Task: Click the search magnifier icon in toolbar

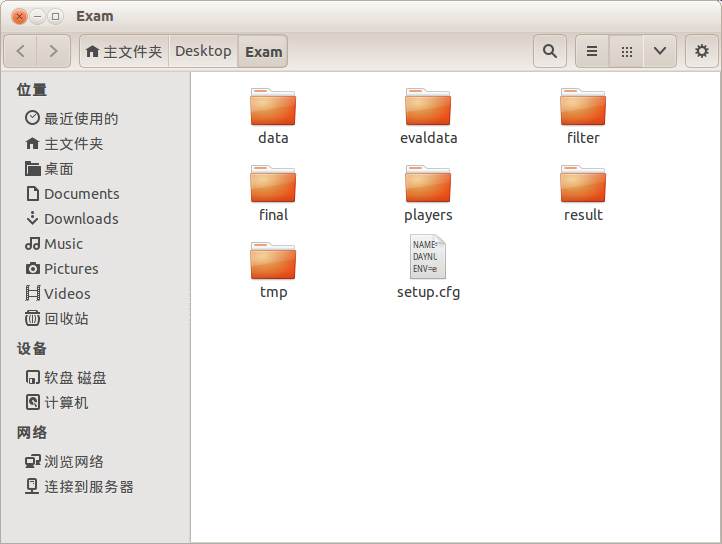Action: tap(549, 51)
